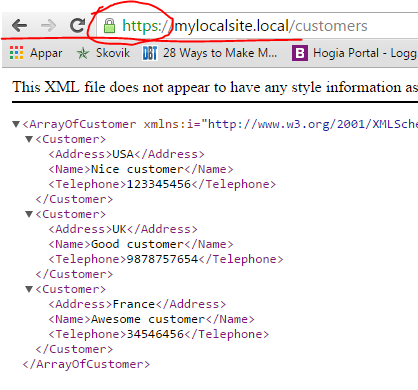Viewport: 418px width, 390px height.
Task: Select the Telephone 9878757654 line
Action: pos(166,259)
